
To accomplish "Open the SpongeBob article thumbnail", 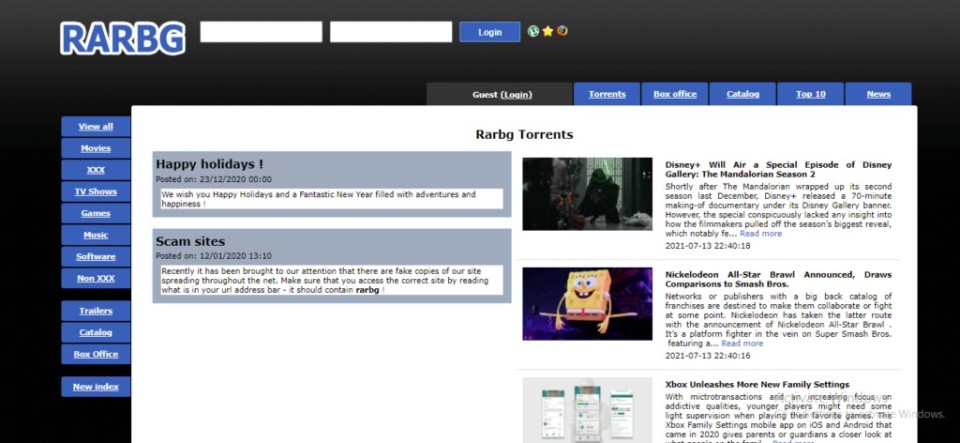I will 587,303.
